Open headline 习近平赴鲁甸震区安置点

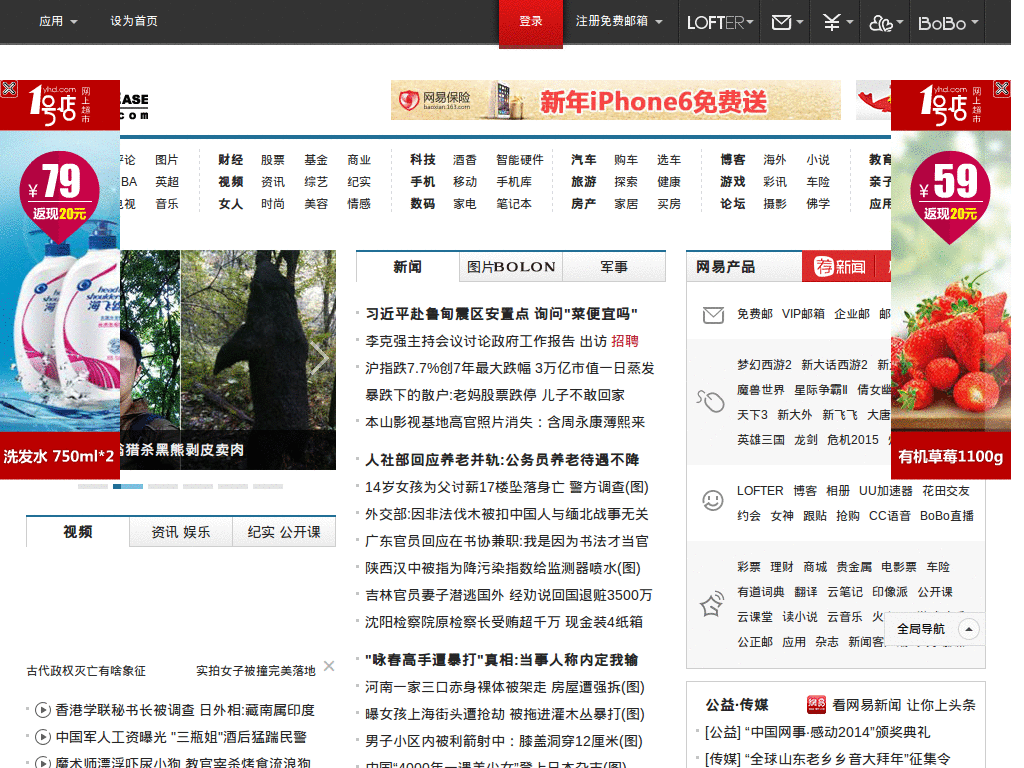click(x=502, y=314)
